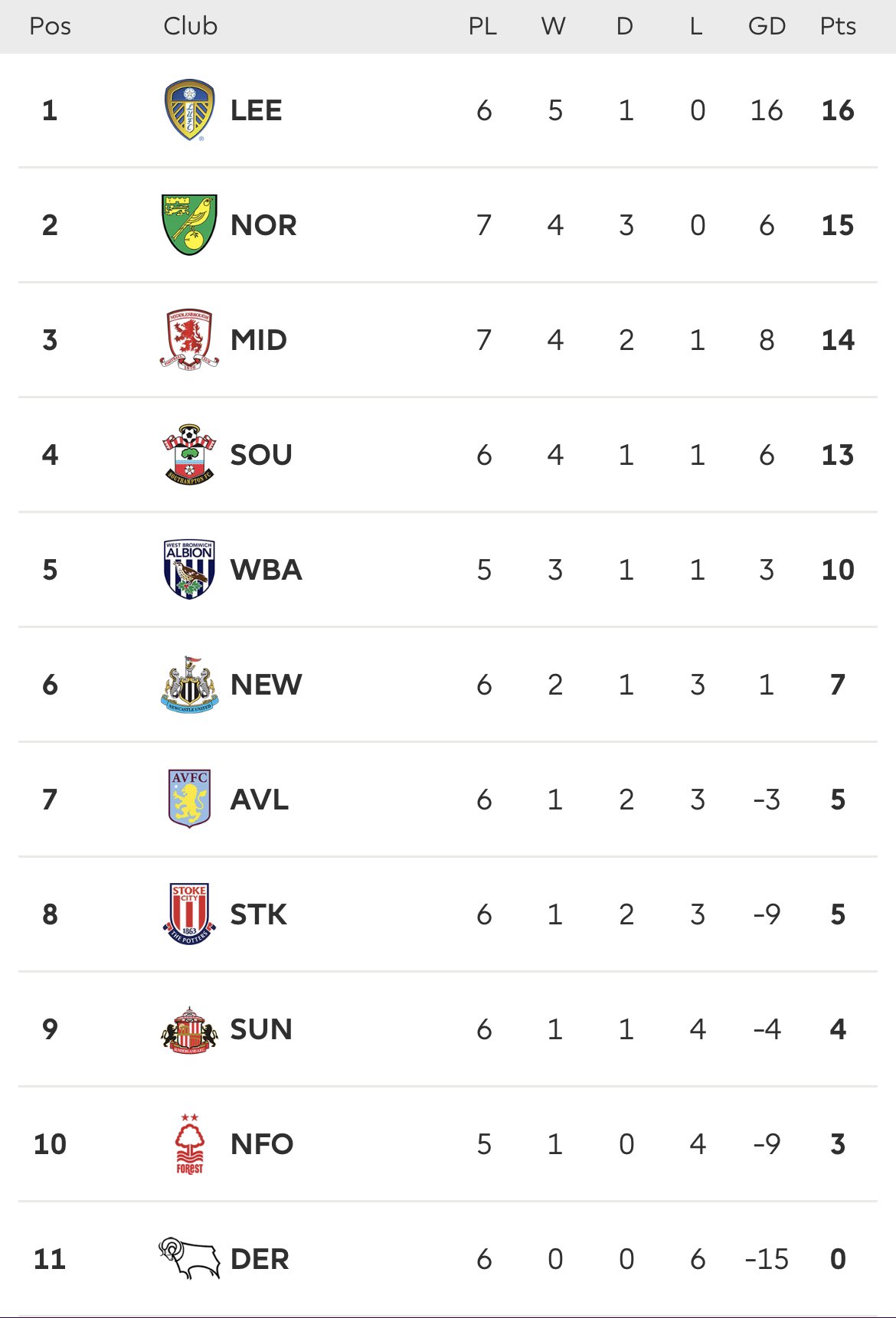Click the Club column header
This screenshot has height=1318, width=896.
pos(190,26)
